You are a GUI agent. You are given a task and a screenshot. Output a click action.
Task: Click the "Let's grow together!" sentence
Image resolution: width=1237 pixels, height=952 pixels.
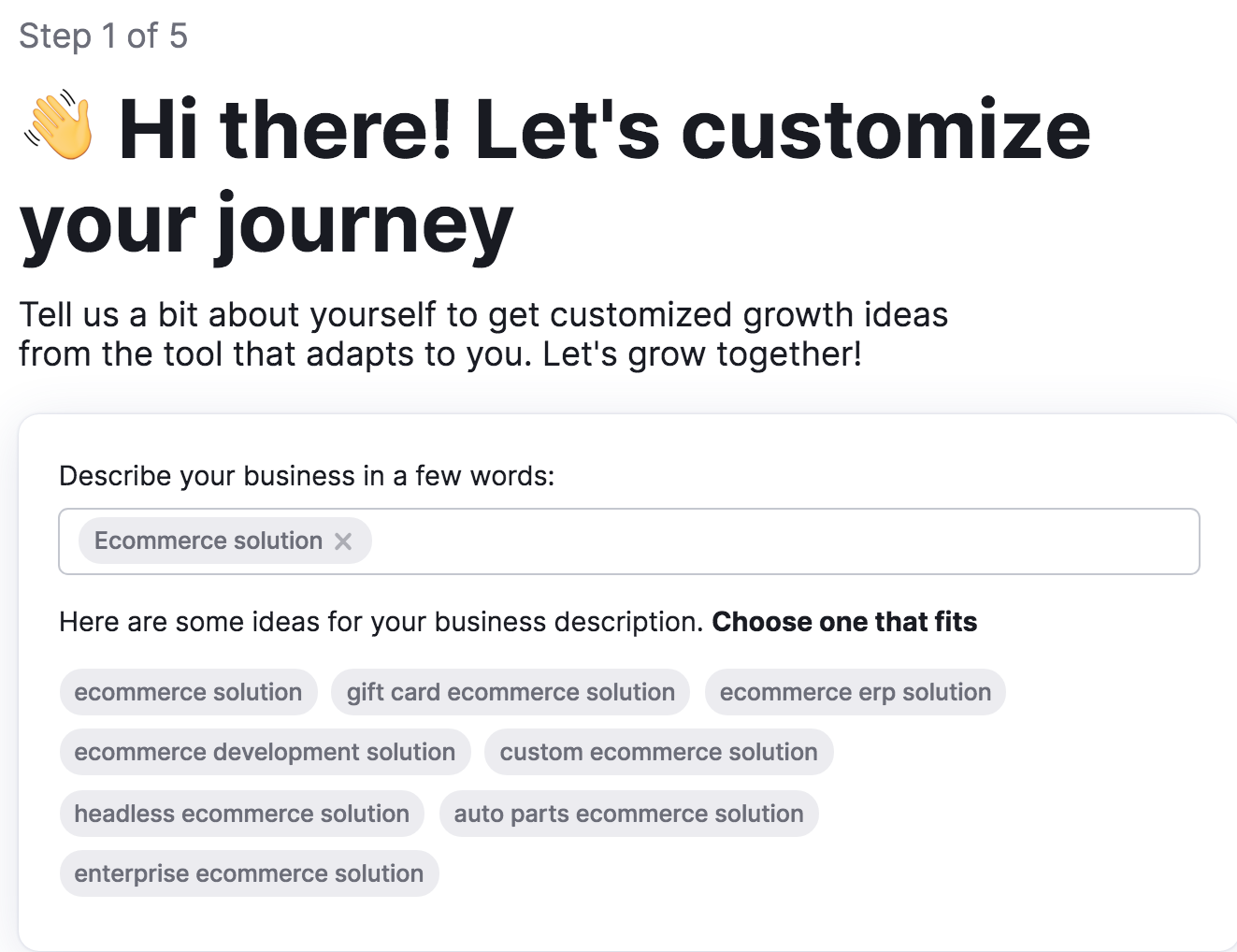(x=701, y=354)
